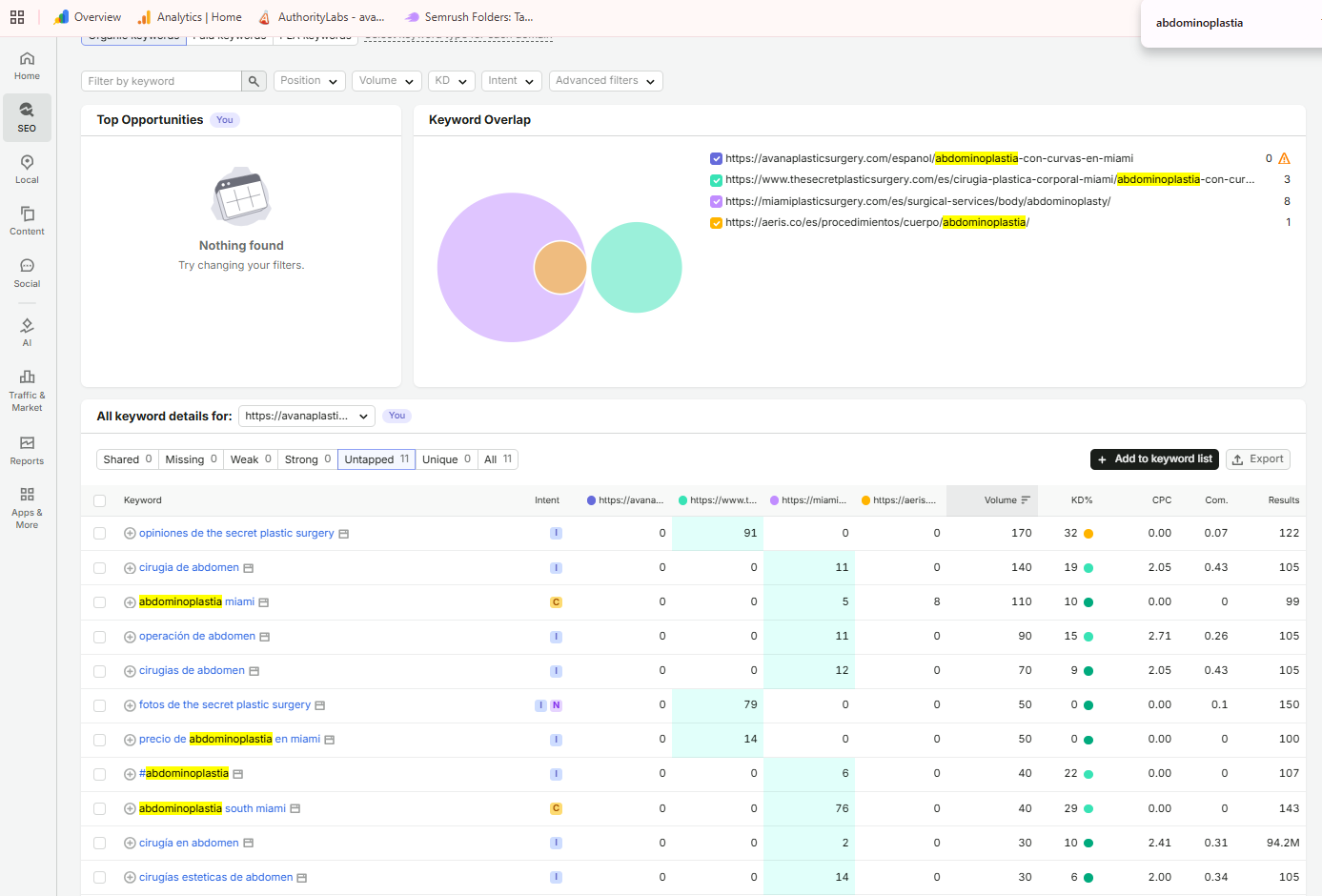Click the orange circle in overlap chart
Screen dimensions: 1322x896
coord(560,268)
